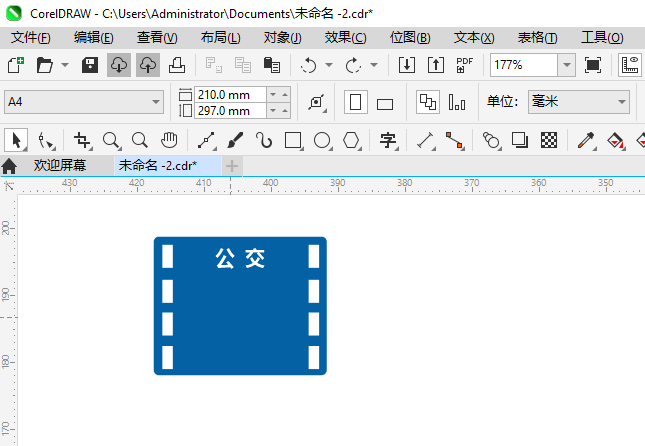Open the 布局(L) menu

(x=220, y=37)
